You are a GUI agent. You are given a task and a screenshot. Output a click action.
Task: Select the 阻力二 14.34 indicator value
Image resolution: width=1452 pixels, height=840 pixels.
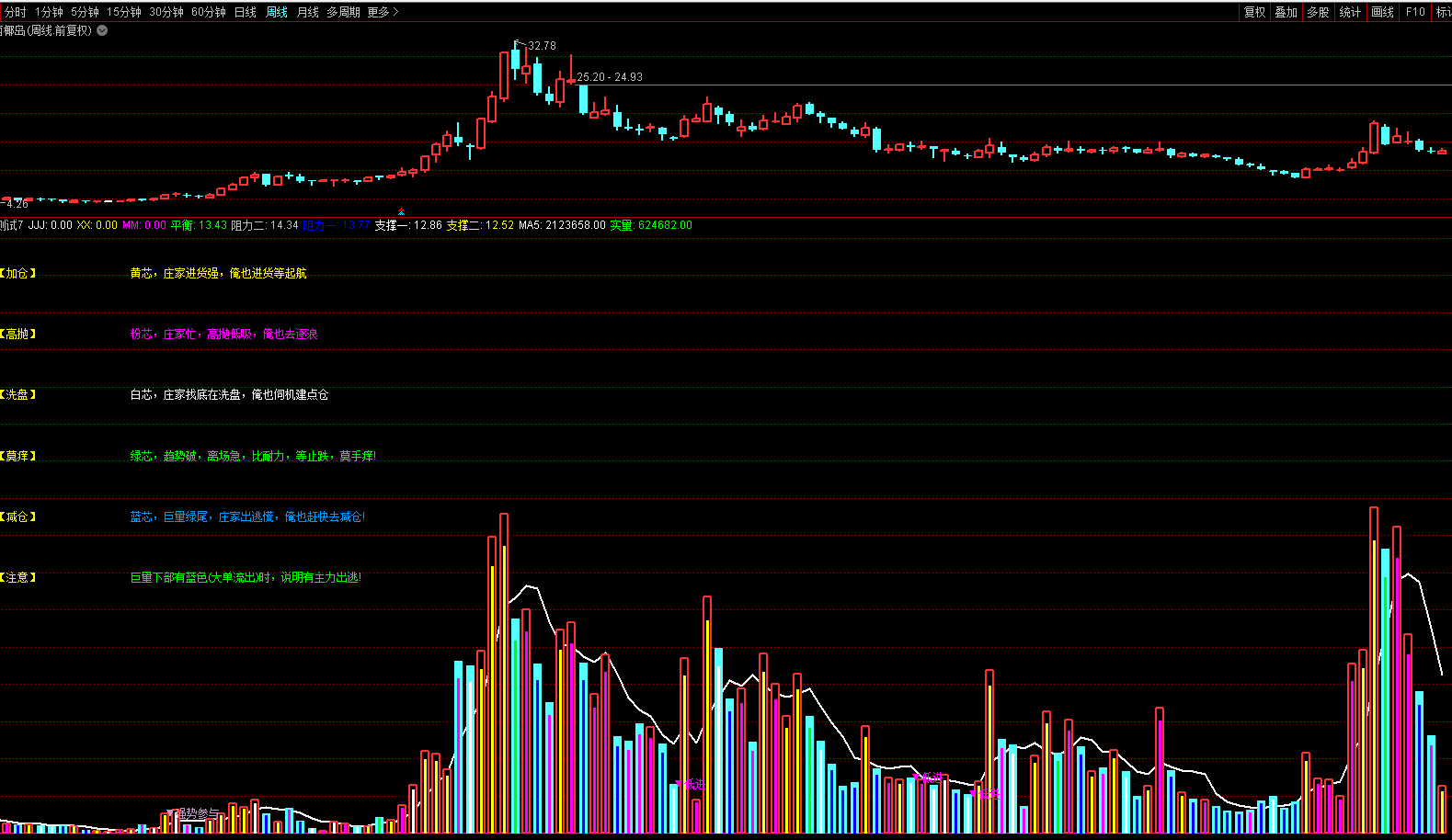tap(265, 225)
